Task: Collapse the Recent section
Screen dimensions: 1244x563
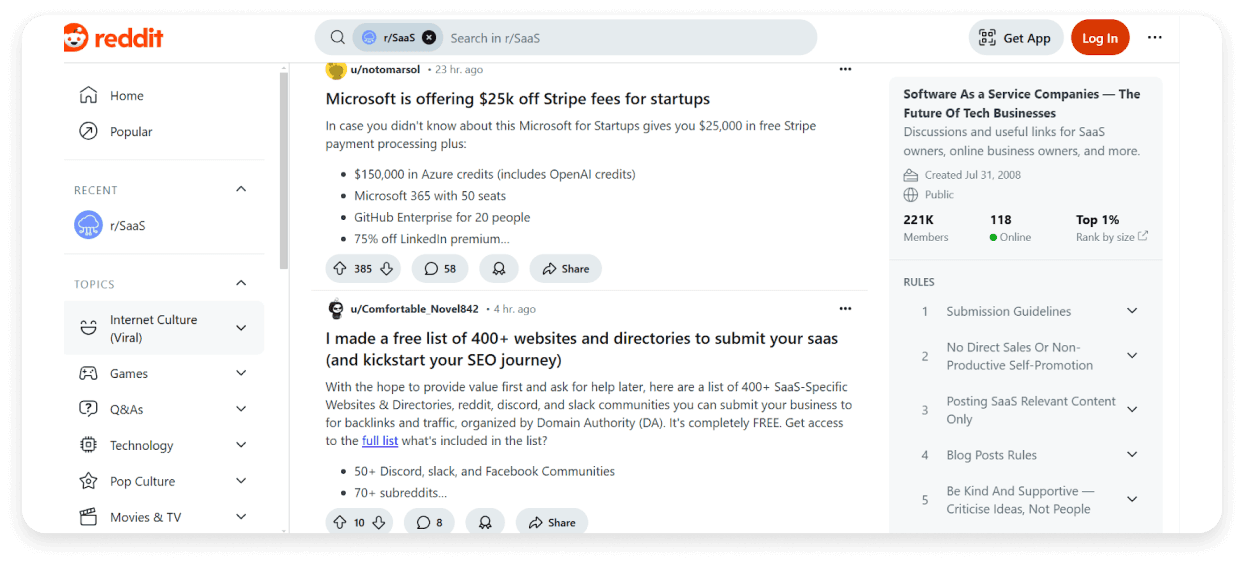Action: coord(241,190)
